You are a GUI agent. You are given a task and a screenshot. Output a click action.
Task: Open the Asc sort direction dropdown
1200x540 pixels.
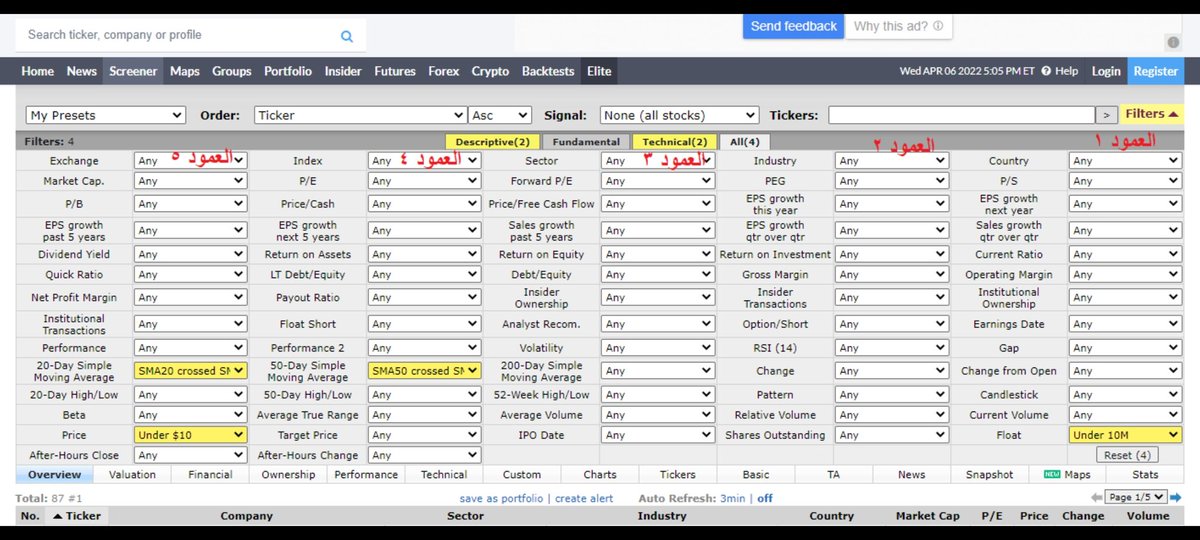[x=501, y=115]
